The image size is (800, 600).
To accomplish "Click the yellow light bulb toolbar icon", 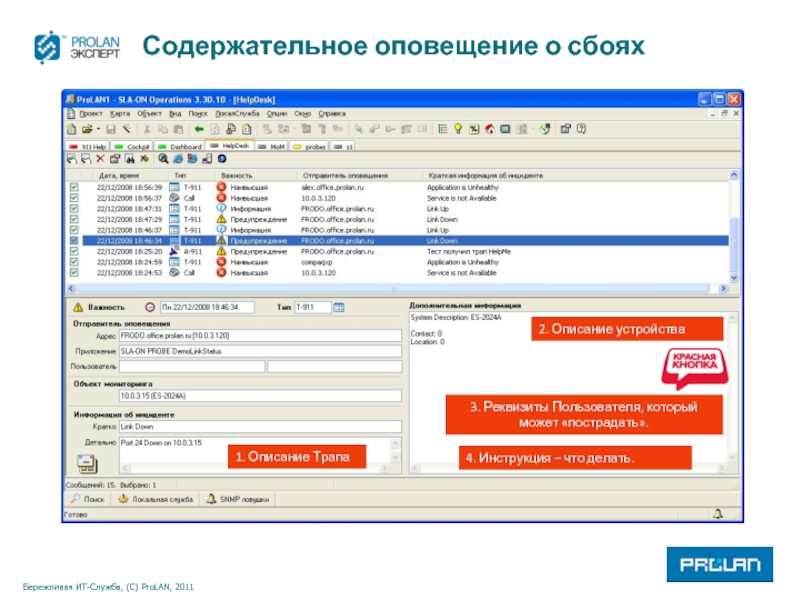I will pos(458,129).
